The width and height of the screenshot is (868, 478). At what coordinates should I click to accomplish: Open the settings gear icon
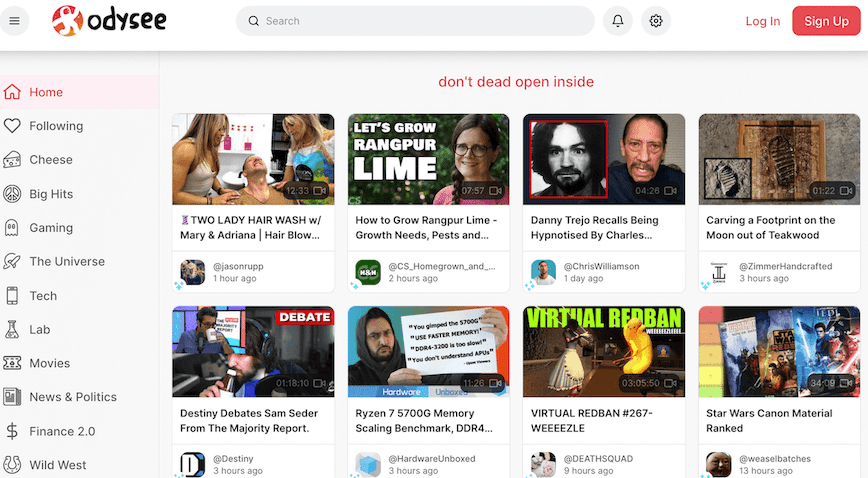pyautogui.click(x=656, y=21)
